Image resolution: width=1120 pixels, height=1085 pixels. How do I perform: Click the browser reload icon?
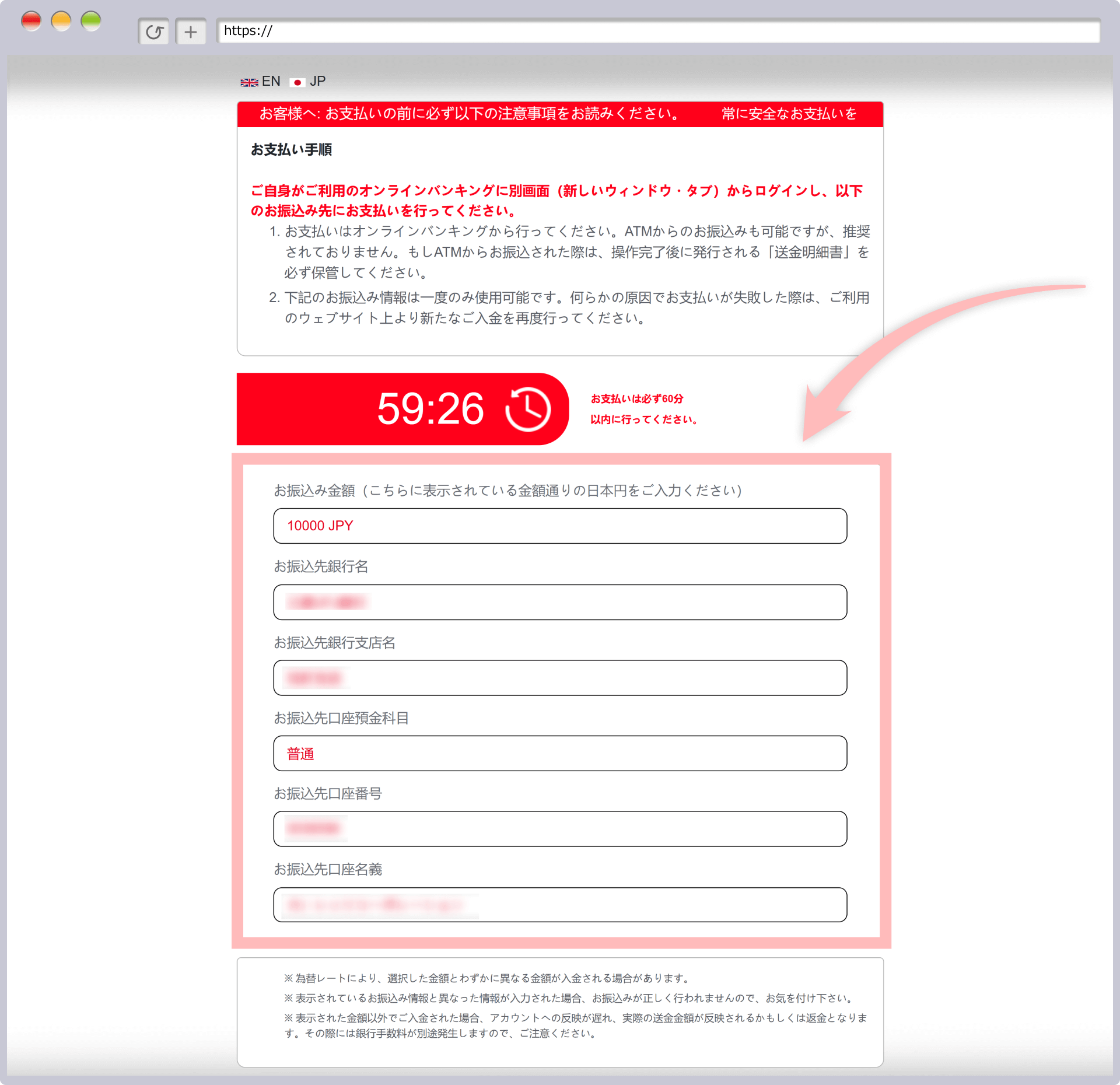coord(154,32)
